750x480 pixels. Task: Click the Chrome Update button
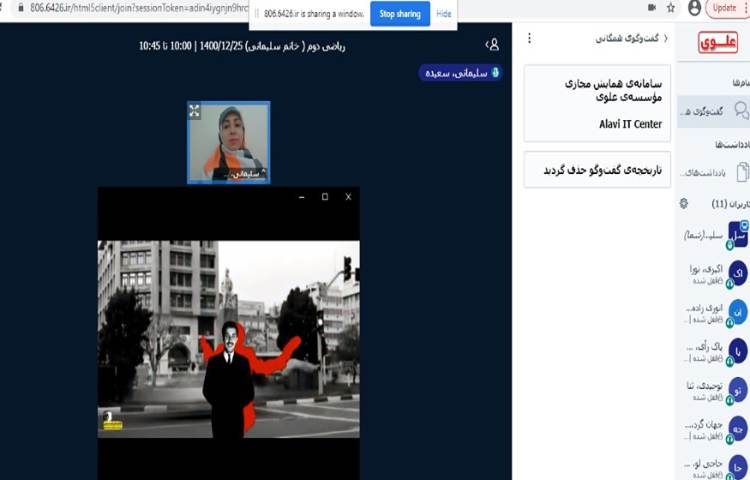point(725,8)
